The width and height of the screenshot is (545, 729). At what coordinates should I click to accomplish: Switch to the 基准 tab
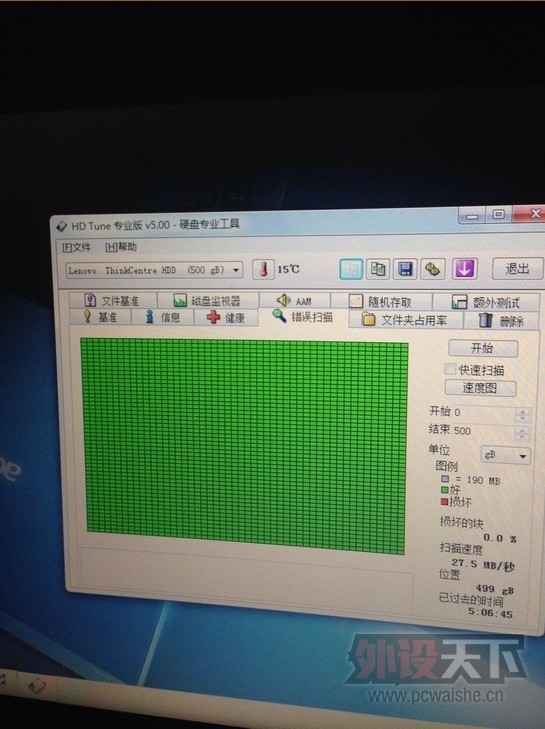pyautogui.click(x=100, y=317)
